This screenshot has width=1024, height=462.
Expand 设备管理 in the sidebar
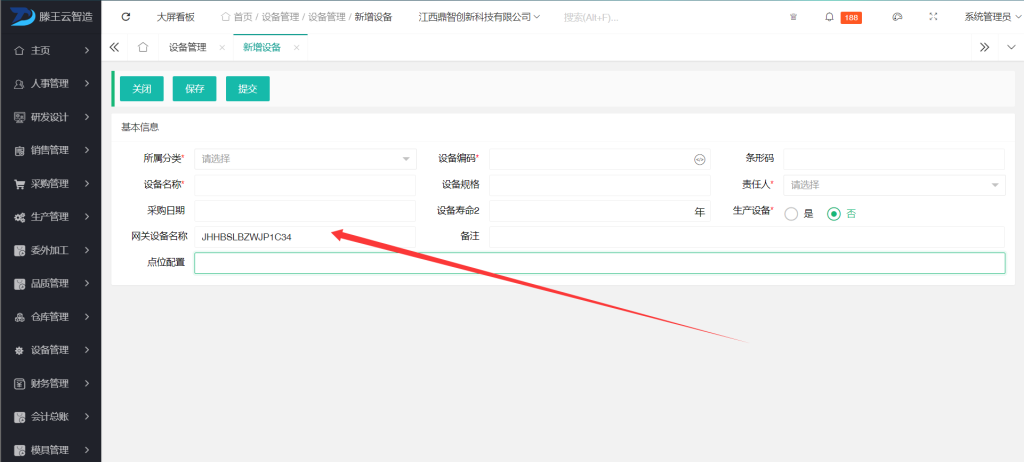click(50, 350)
